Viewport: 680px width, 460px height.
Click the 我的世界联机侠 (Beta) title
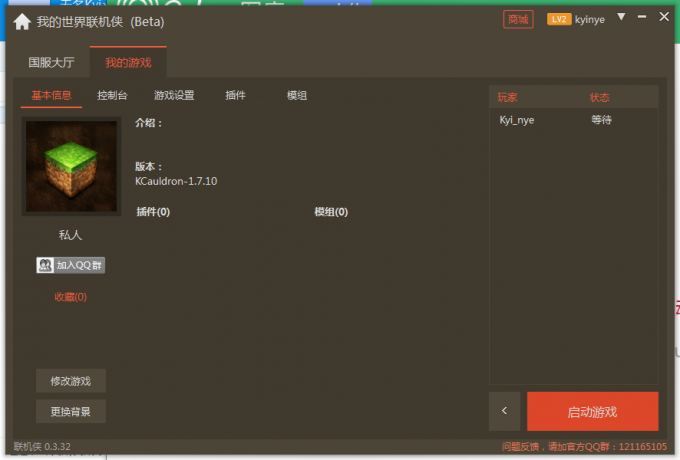(100, 22)
